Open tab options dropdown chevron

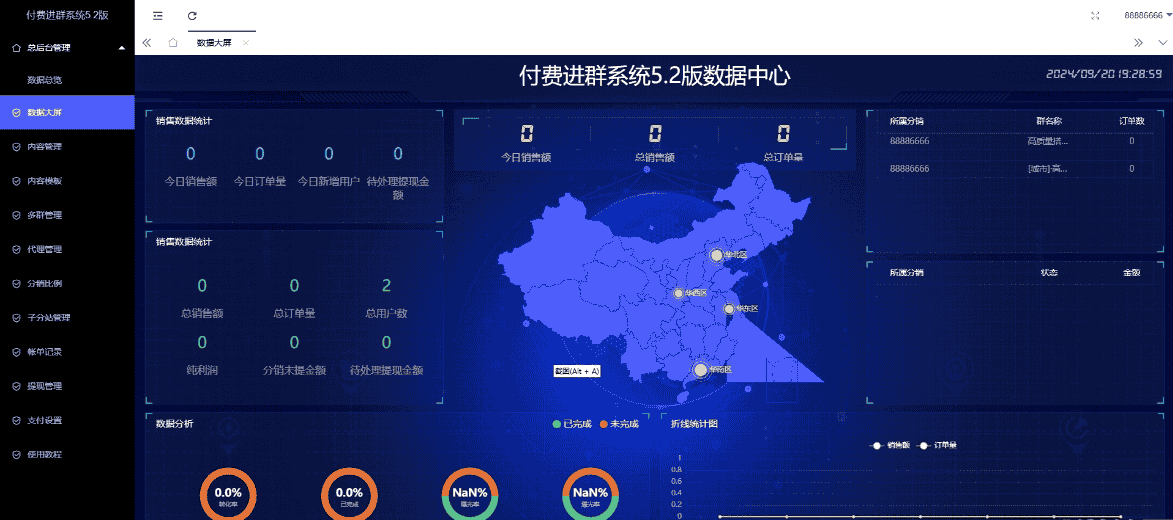click(1162, 43)
